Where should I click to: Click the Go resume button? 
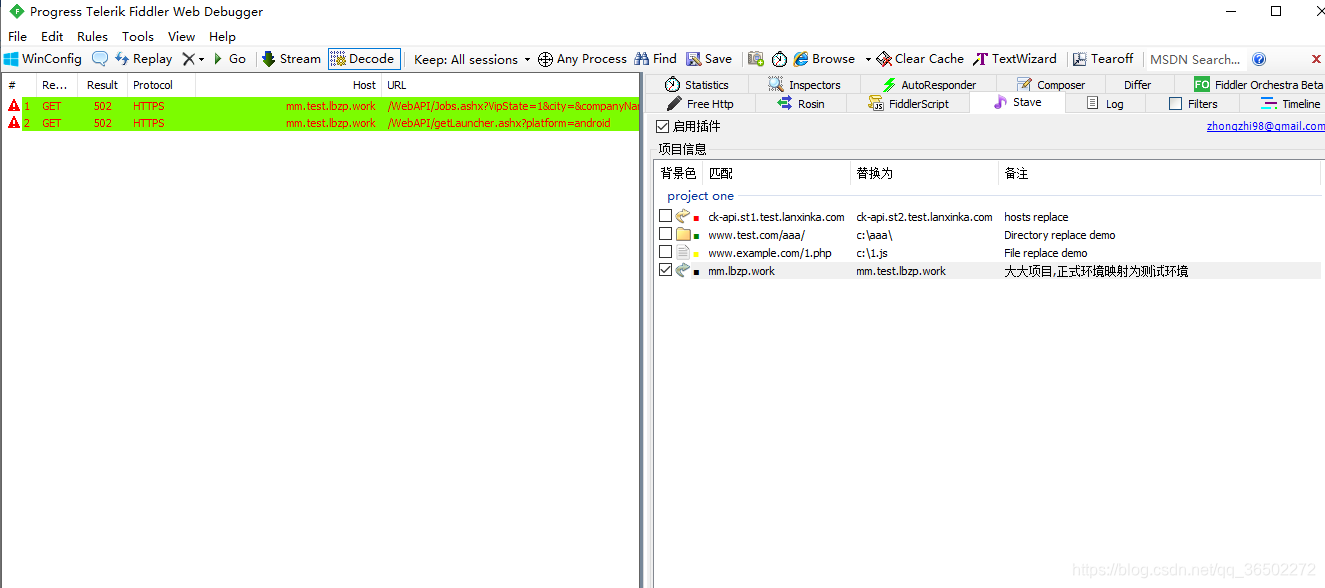229,59
